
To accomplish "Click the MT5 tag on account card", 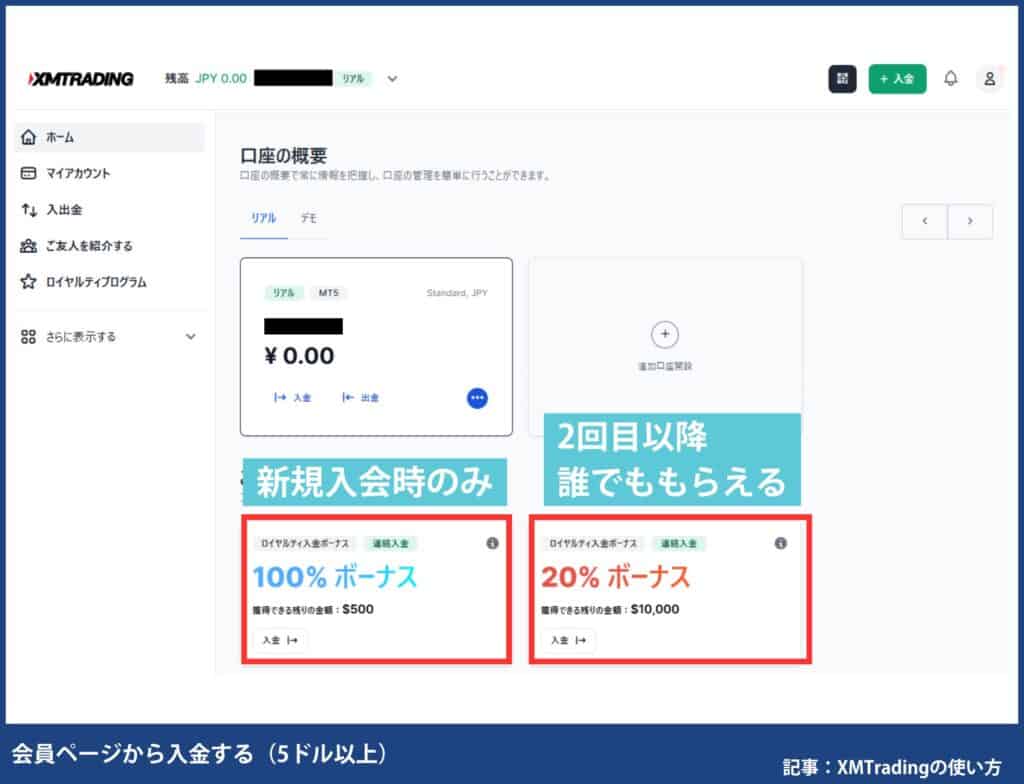I will pyautogui.click(x=328, y=293).
